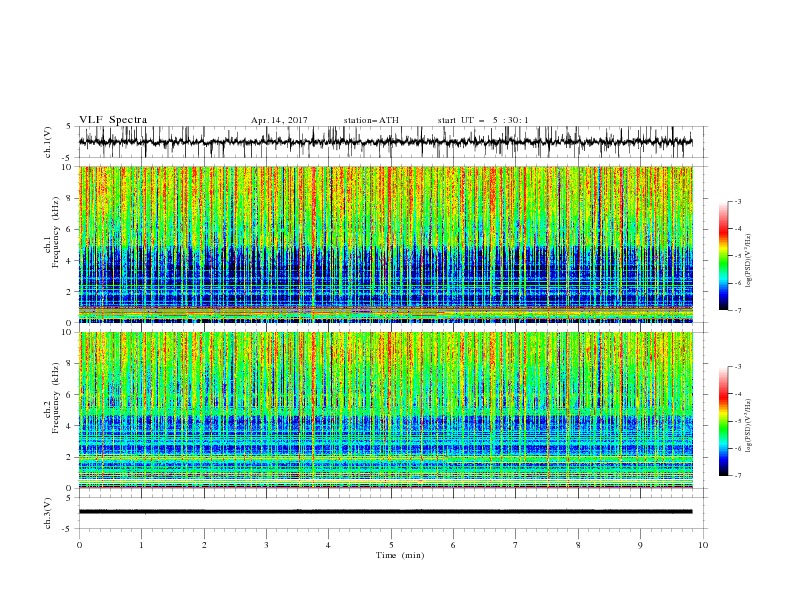Image resolution: width=792 pixels, height=612 pixels.
Task: Click the ch.2 PSD color bar
Action: tap(723, 421)
